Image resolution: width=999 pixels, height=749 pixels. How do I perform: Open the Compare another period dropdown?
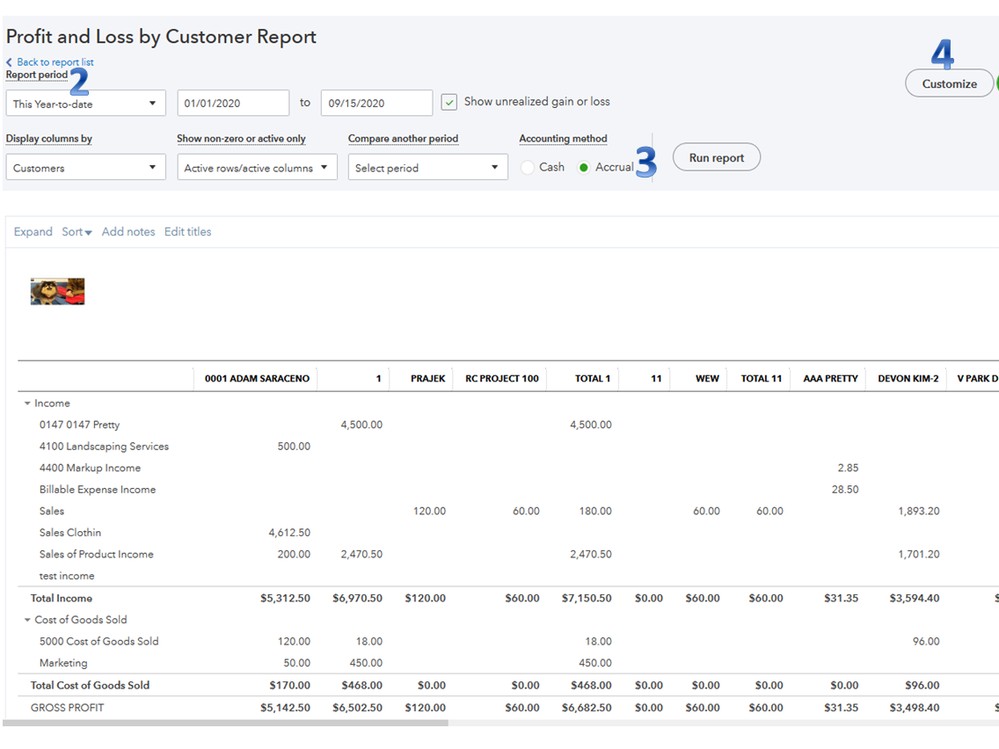[x=428, y=168]
